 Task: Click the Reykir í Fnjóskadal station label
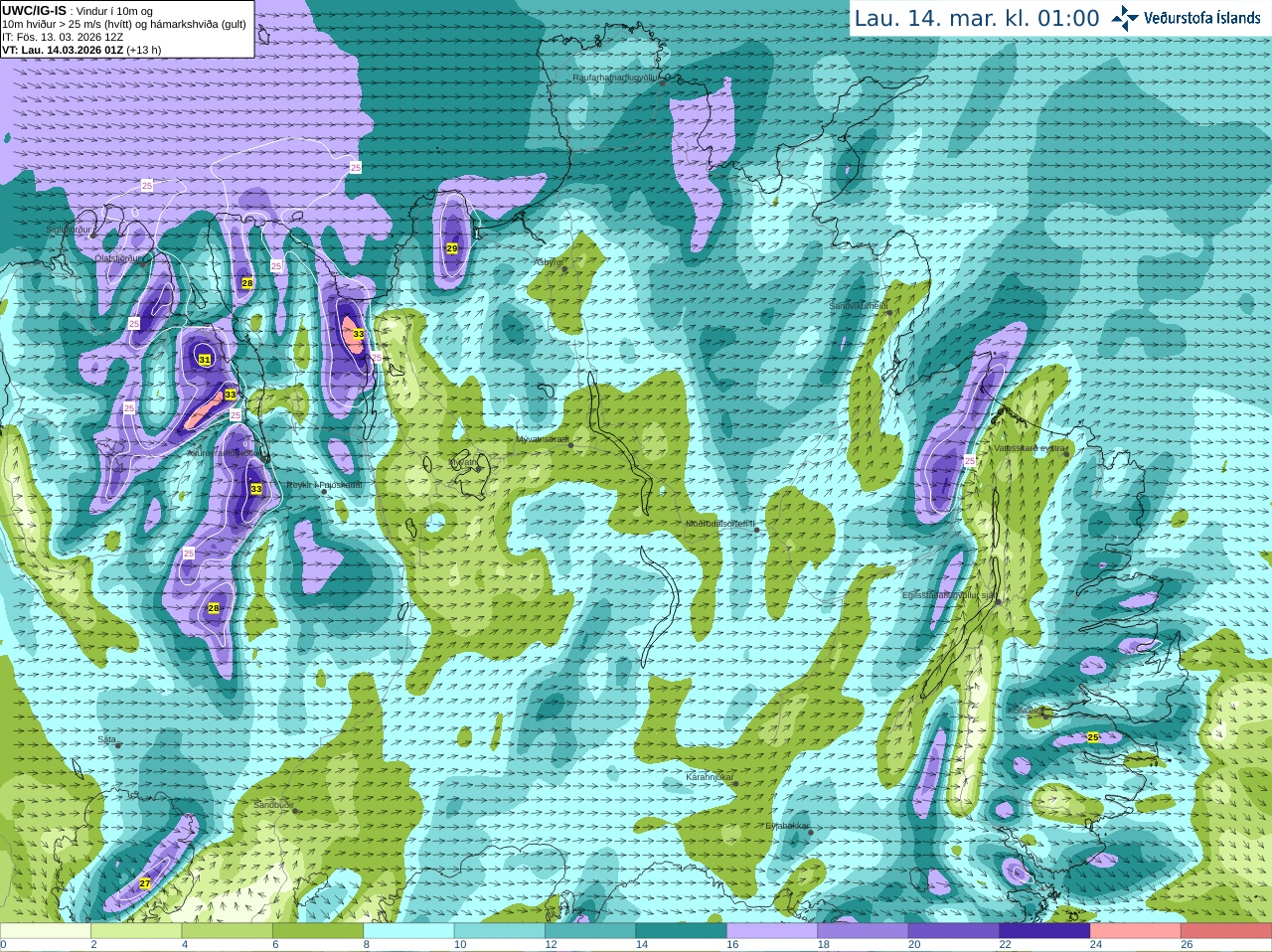[x=325, y=485]
